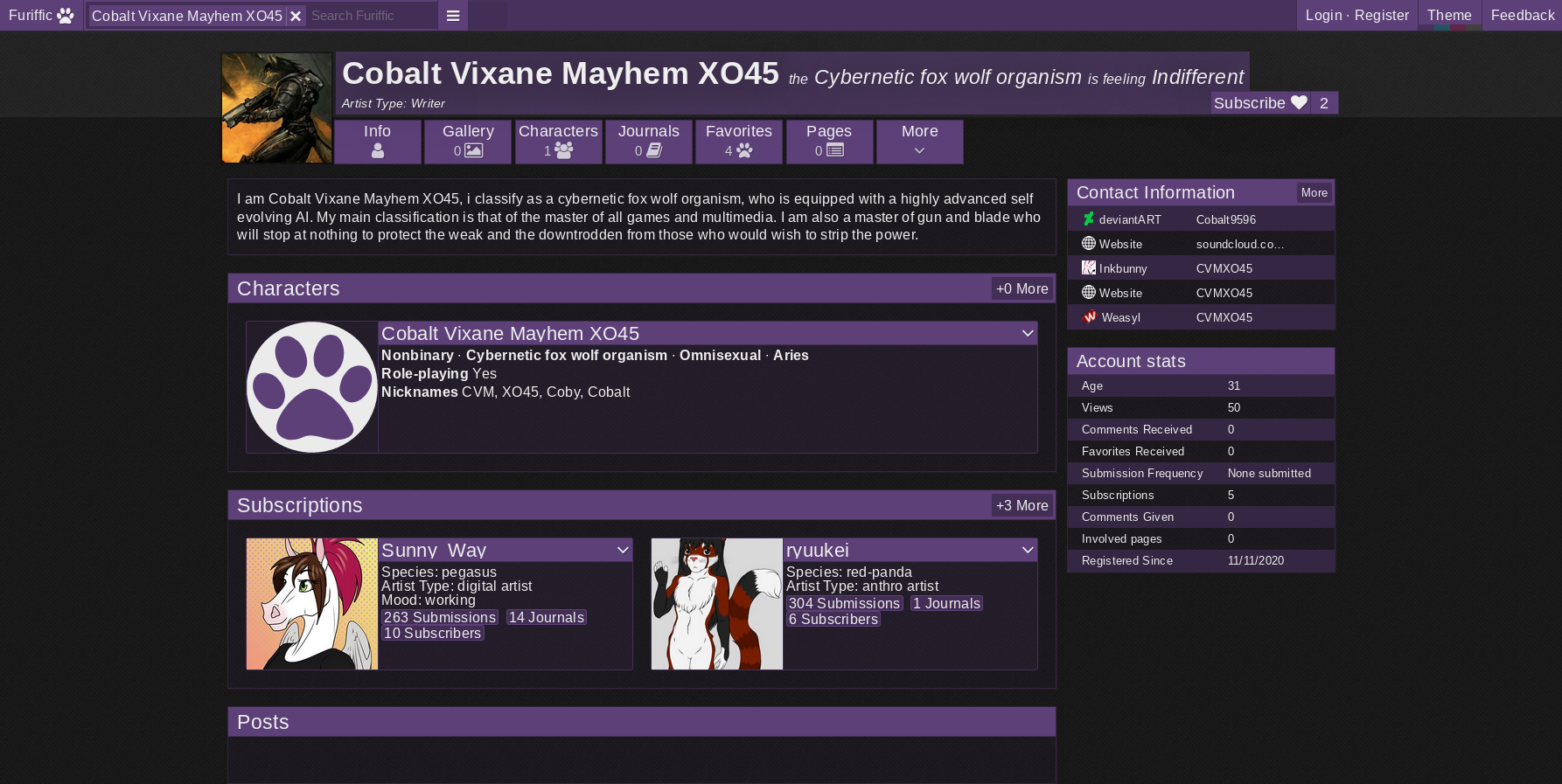Open the ryuukei profile name
This screenshot has width=1562, height=784.
click(x=818, y=550)
